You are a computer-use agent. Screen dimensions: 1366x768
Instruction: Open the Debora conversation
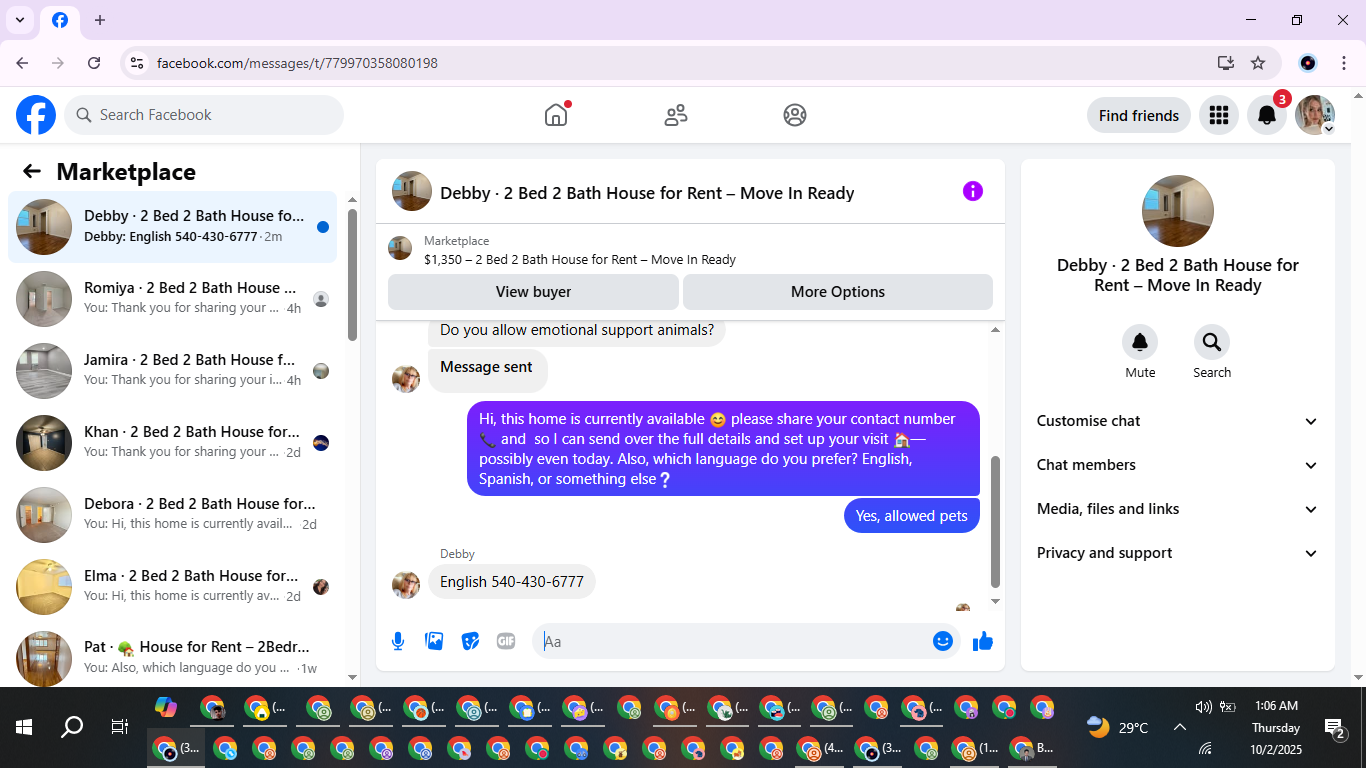point(173,515)
